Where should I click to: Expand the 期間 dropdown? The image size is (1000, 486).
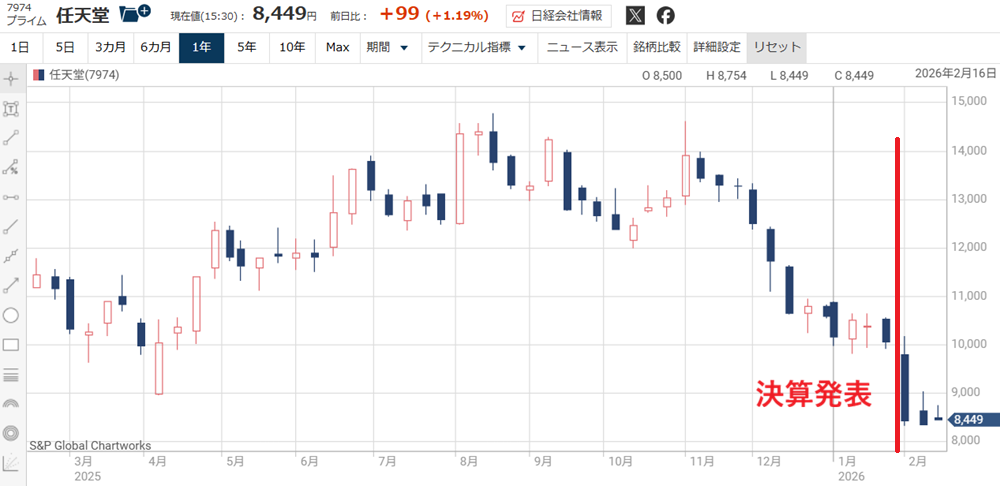[387, 47]
